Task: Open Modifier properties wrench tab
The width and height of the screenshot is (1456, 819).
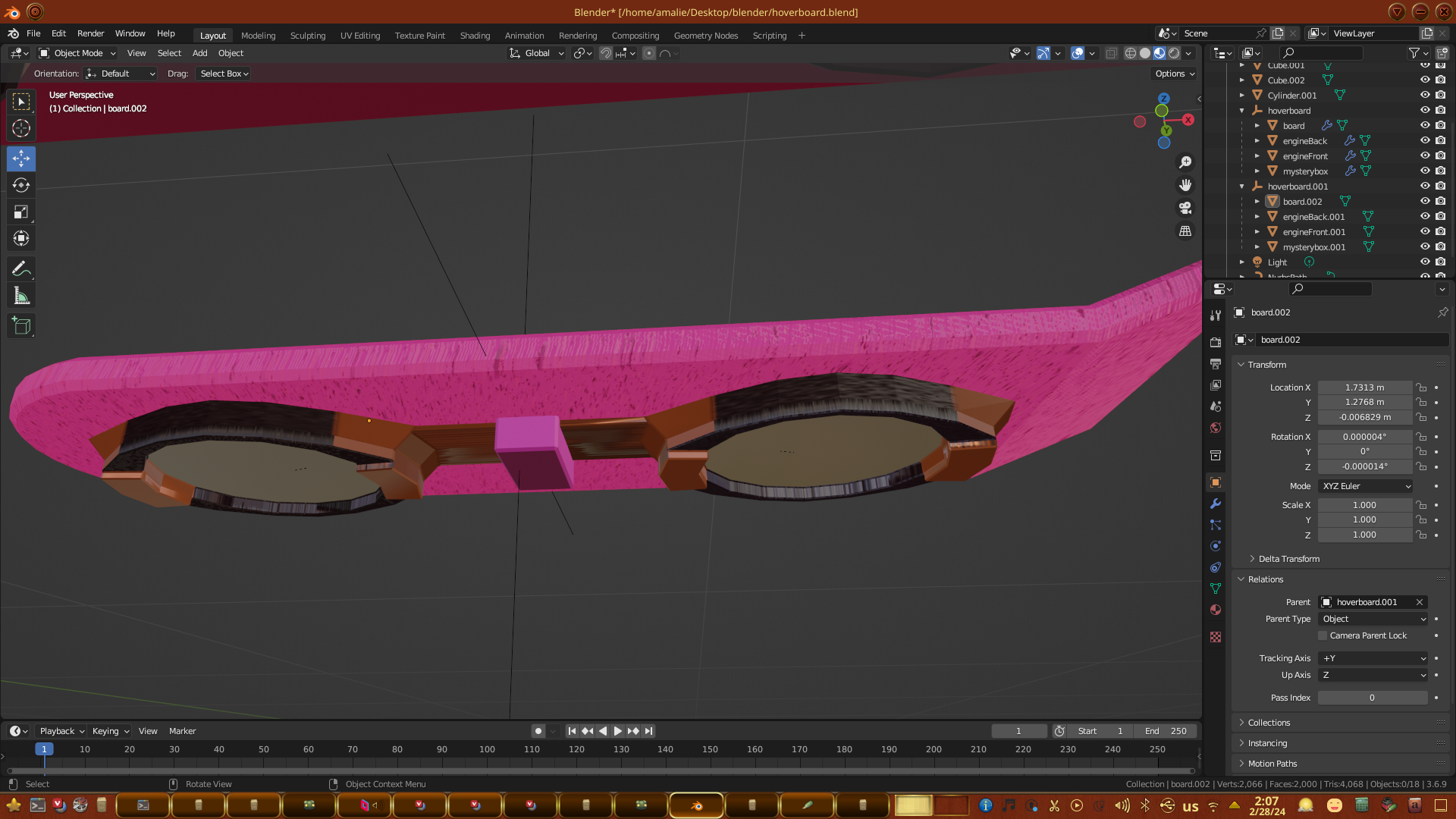Action: click(1216, 504)
